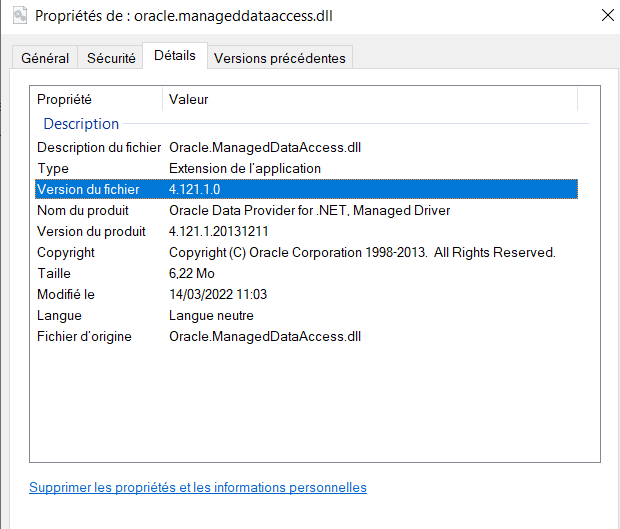The image size is (620, 529).
Task: Select the Description du fichier row
Action: pyautogui.click(x=306, y=147)
